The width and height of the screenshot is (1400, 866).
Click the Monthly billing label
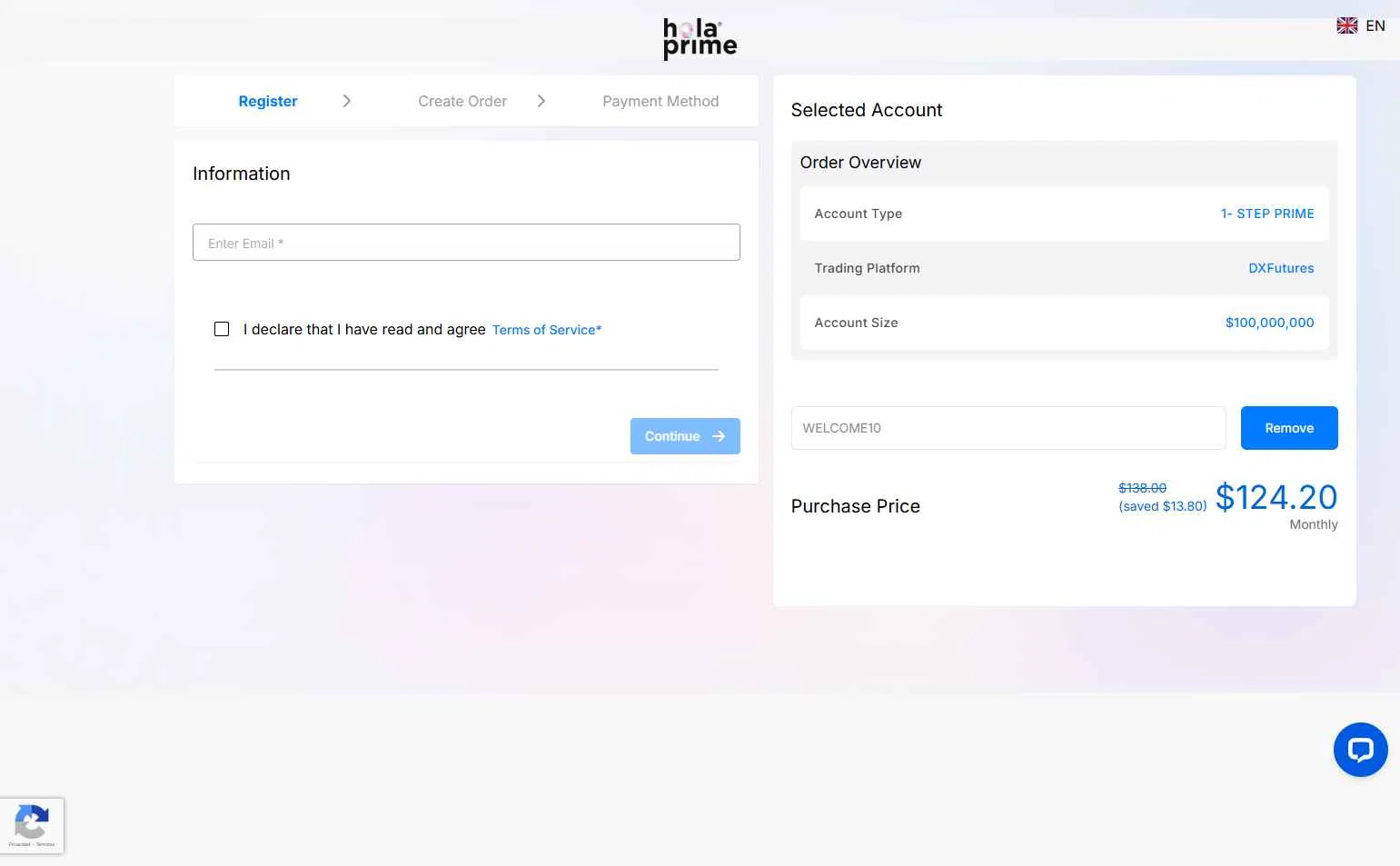coord(1314,524)
